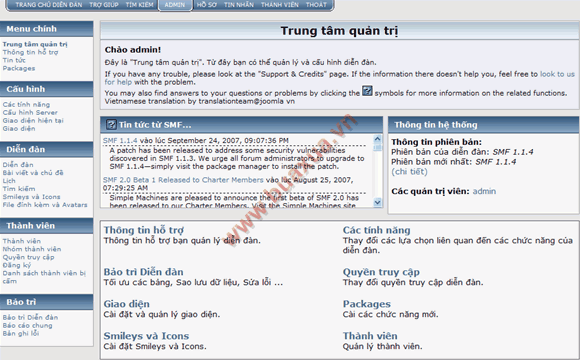
Task: Open Packages main panel heading
Action: pos(367,304)
